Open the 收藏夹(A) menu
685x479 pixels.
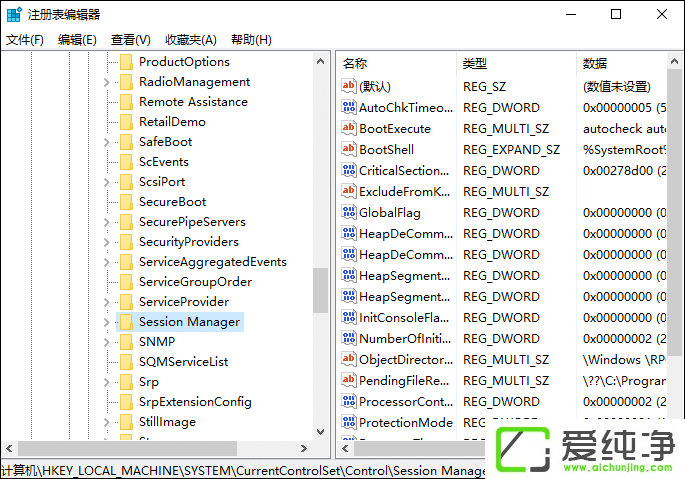[190, 40]
